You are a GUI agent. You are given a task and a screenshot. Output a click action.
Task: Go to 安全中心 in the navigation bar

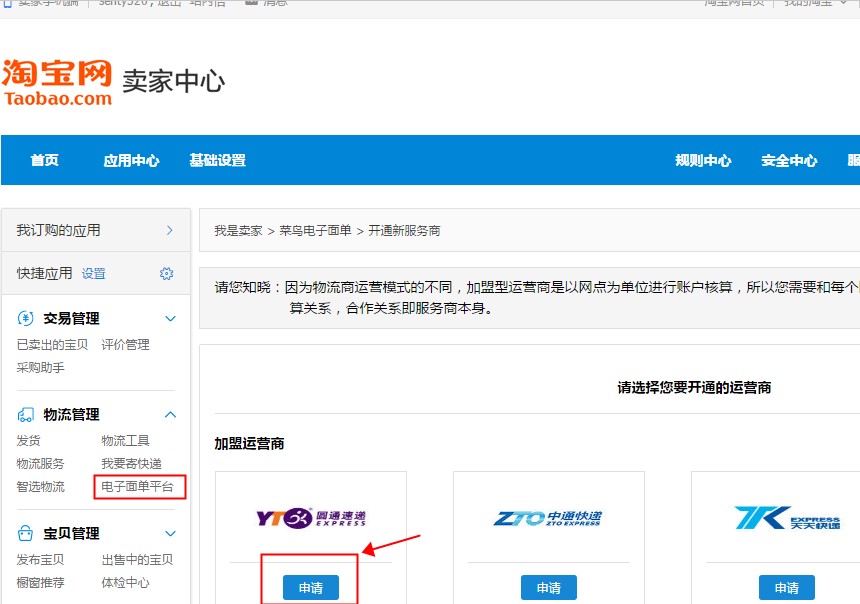pos(789,160)
